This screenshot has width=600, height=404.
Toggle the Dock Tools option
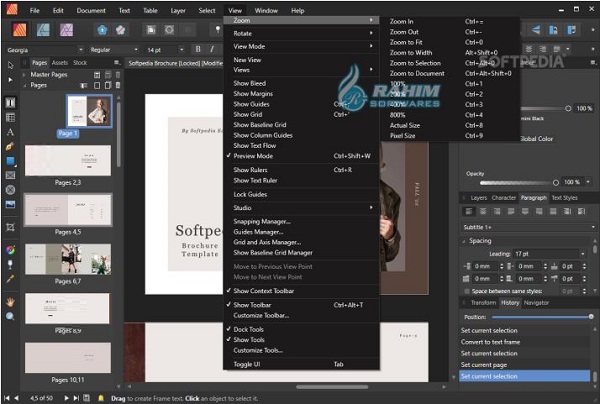click(250, 329)
